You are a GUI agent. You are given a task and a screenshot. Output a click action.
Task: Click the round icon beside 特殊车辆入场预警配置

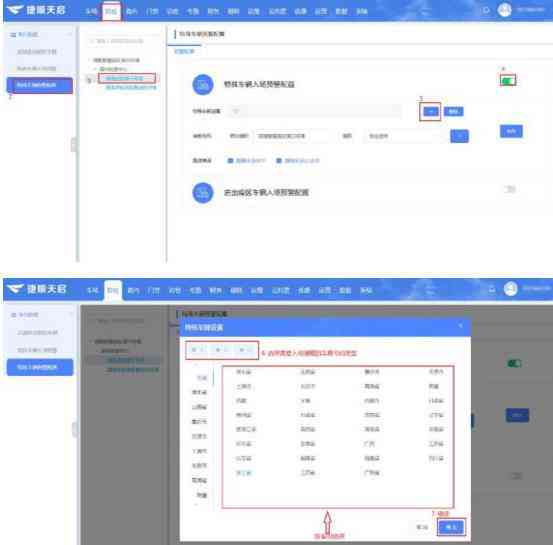pyautogui.click(x=203, y=85)
